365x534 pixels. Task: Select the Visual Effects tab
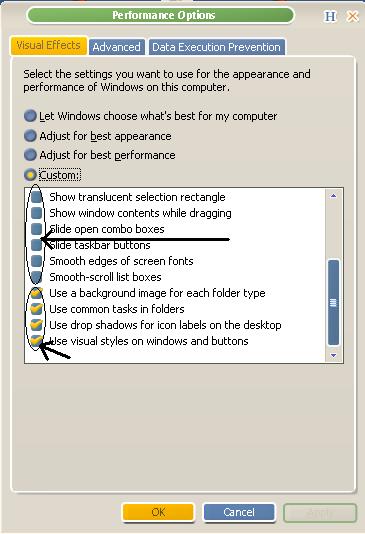[x=49, y=46]
